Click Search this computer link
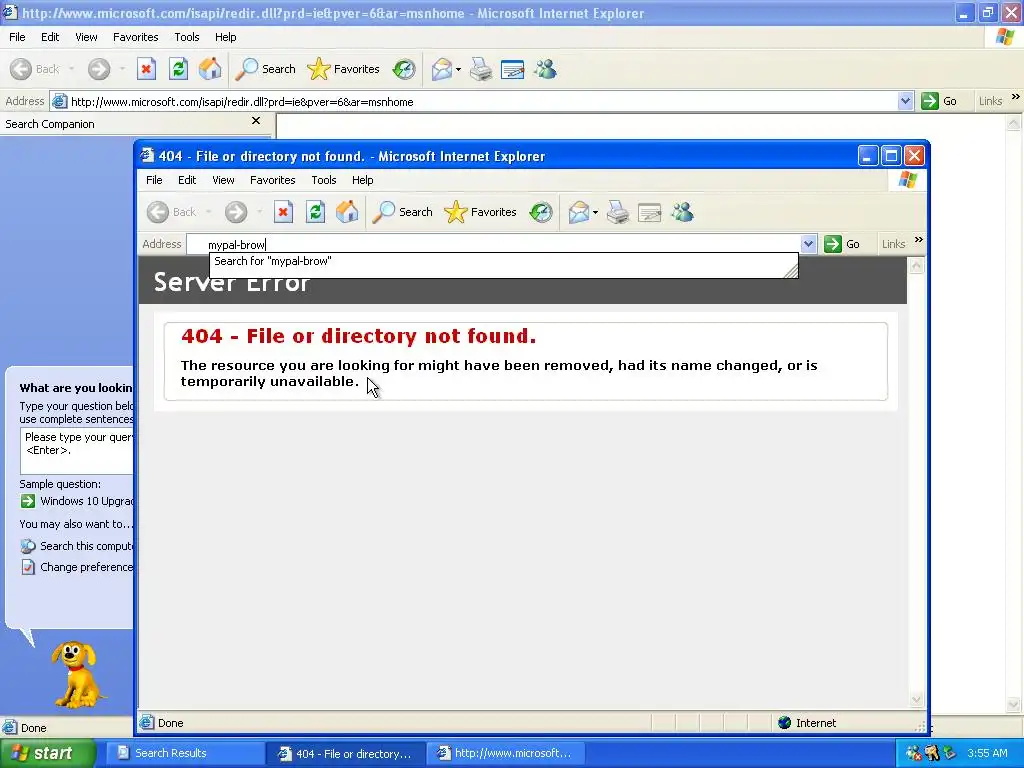Screen dimensions: 1024x768 [76, 546]
